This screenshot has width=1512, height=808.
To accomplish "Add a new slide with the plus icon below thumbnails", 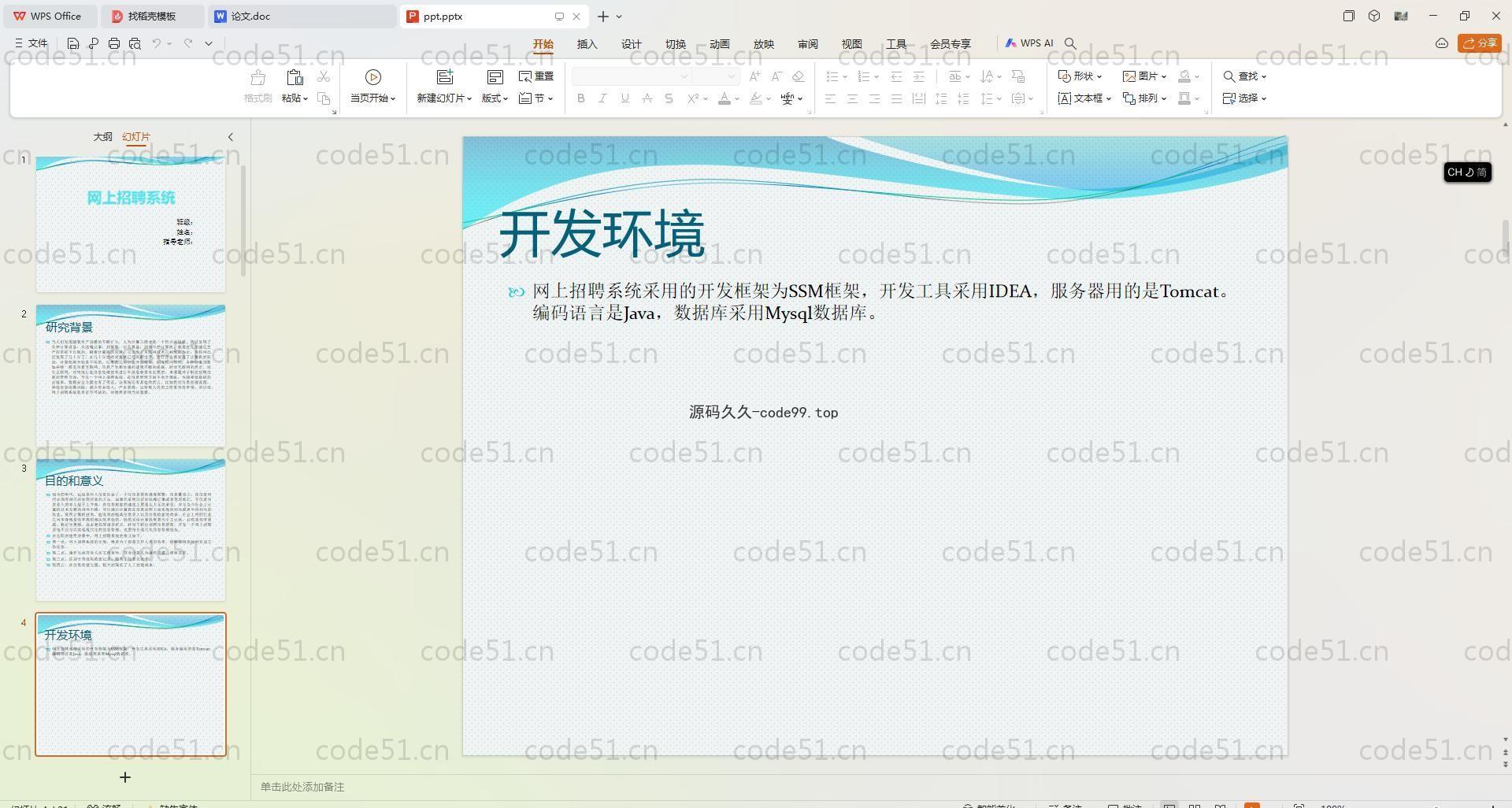I will (x=125, y=777).
